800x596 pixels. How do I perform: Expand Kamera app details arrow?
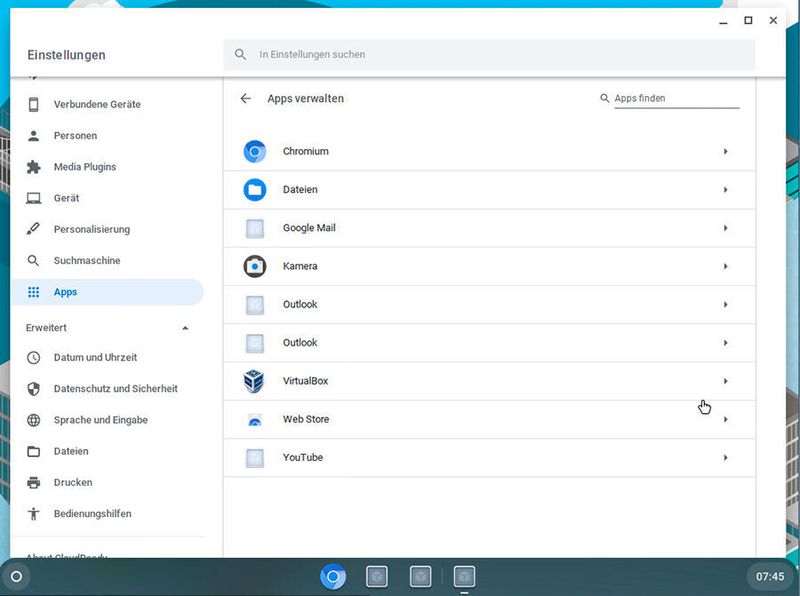click(x=725, y=266)
